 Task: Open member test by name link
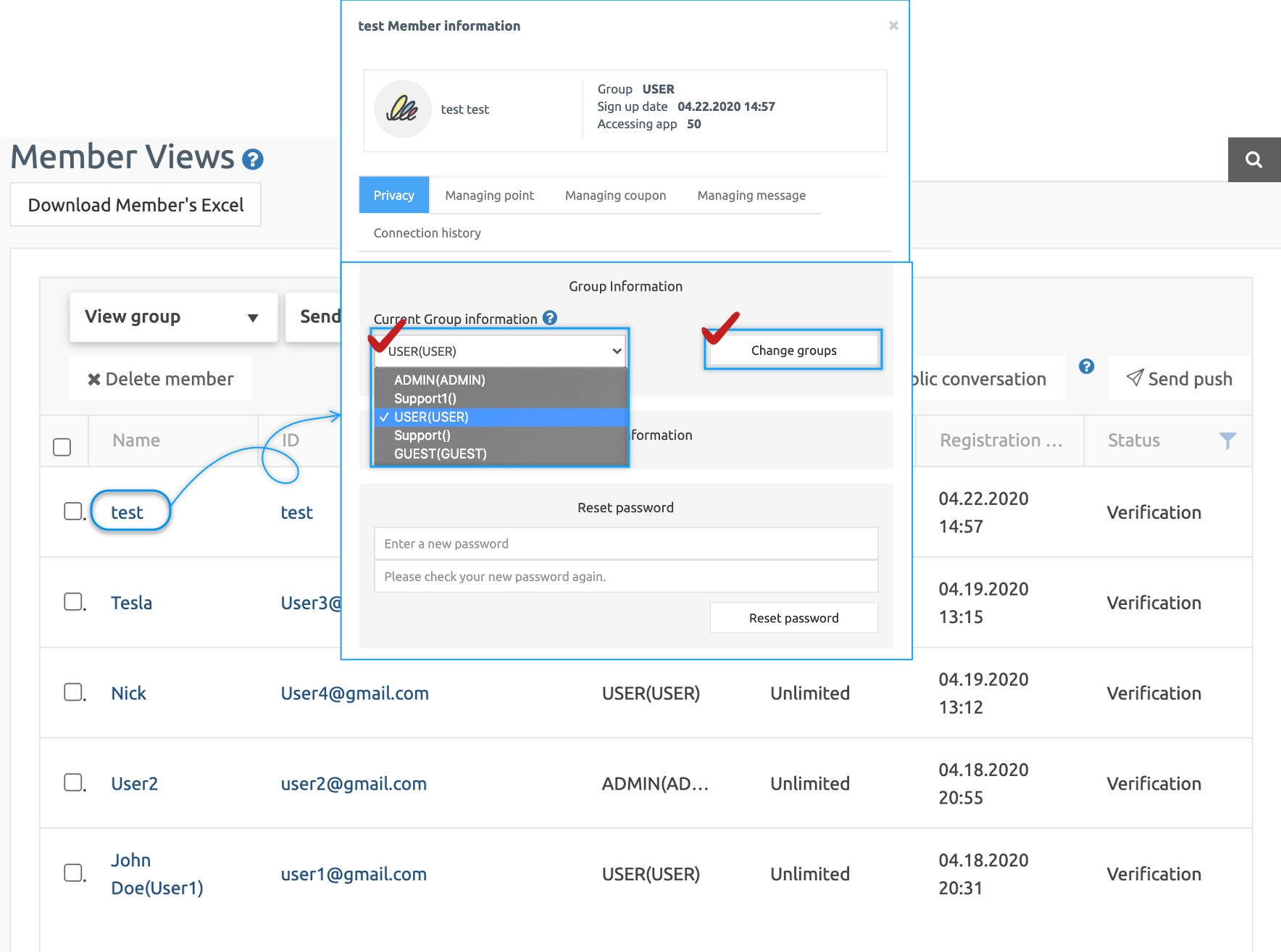[x=128, y=512]
